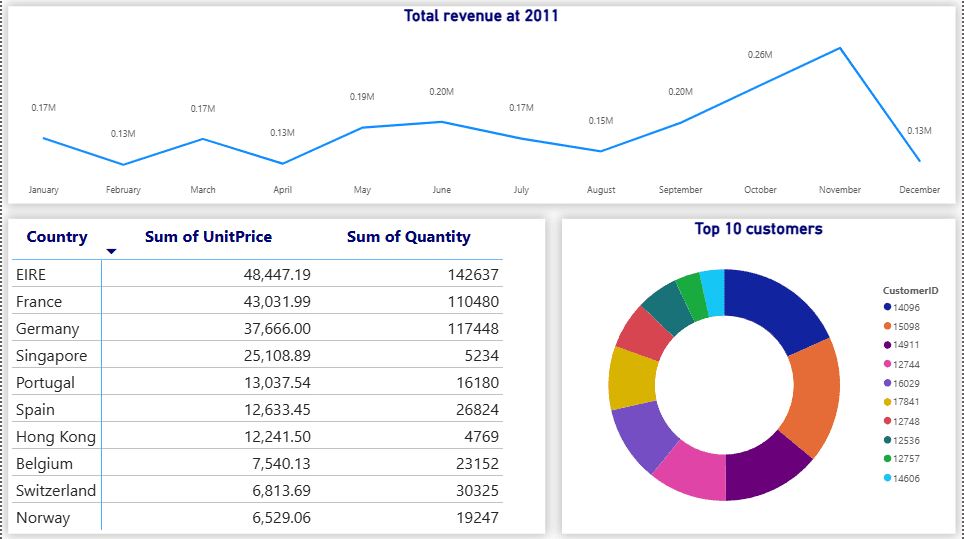
Task: Select Singapore in the Country column
Action: (x=51, y=356)
